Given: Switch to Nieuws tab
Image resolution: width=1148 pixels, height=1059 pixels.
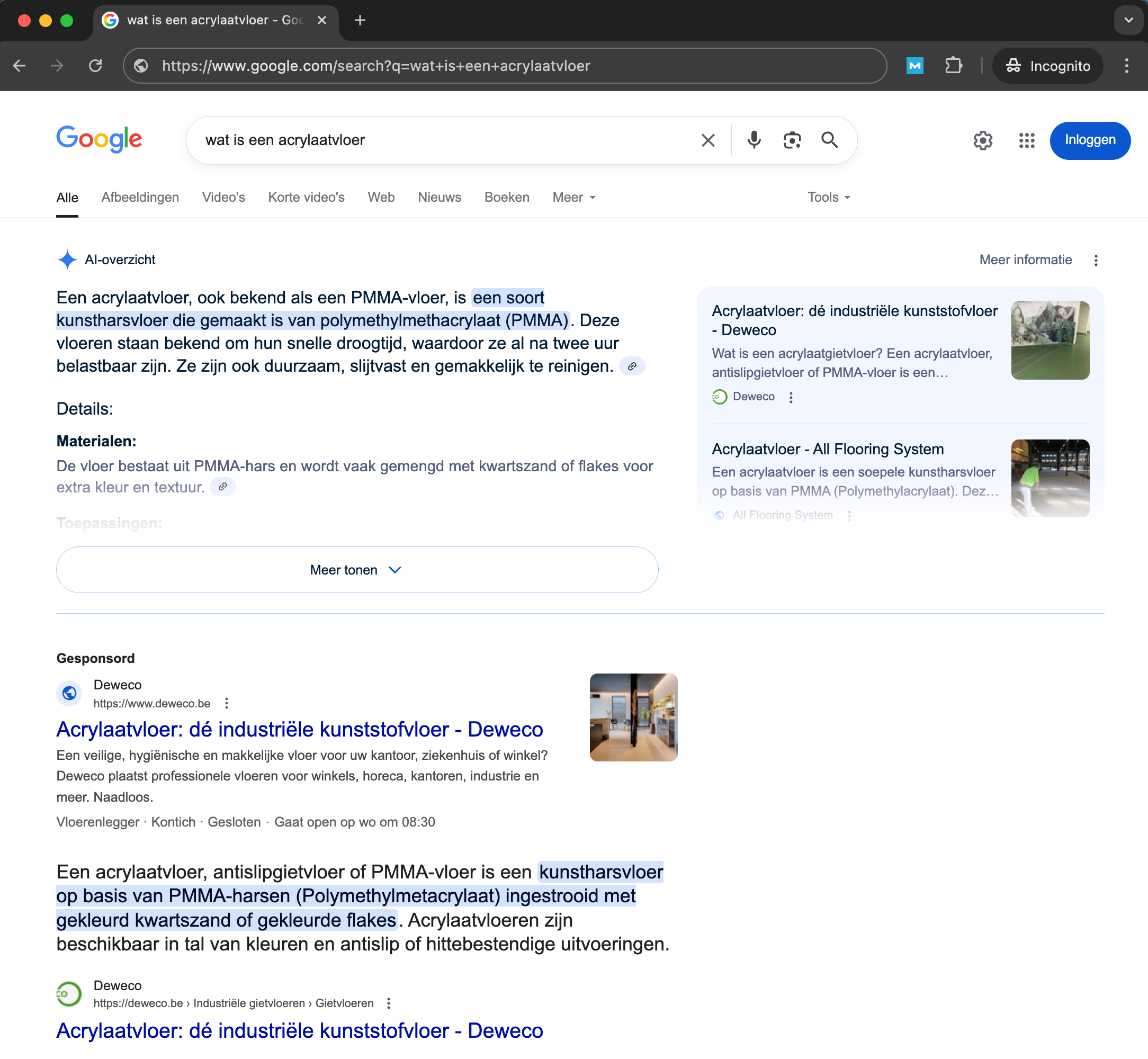Looking at the screenshot, I should tap(439, 198).
